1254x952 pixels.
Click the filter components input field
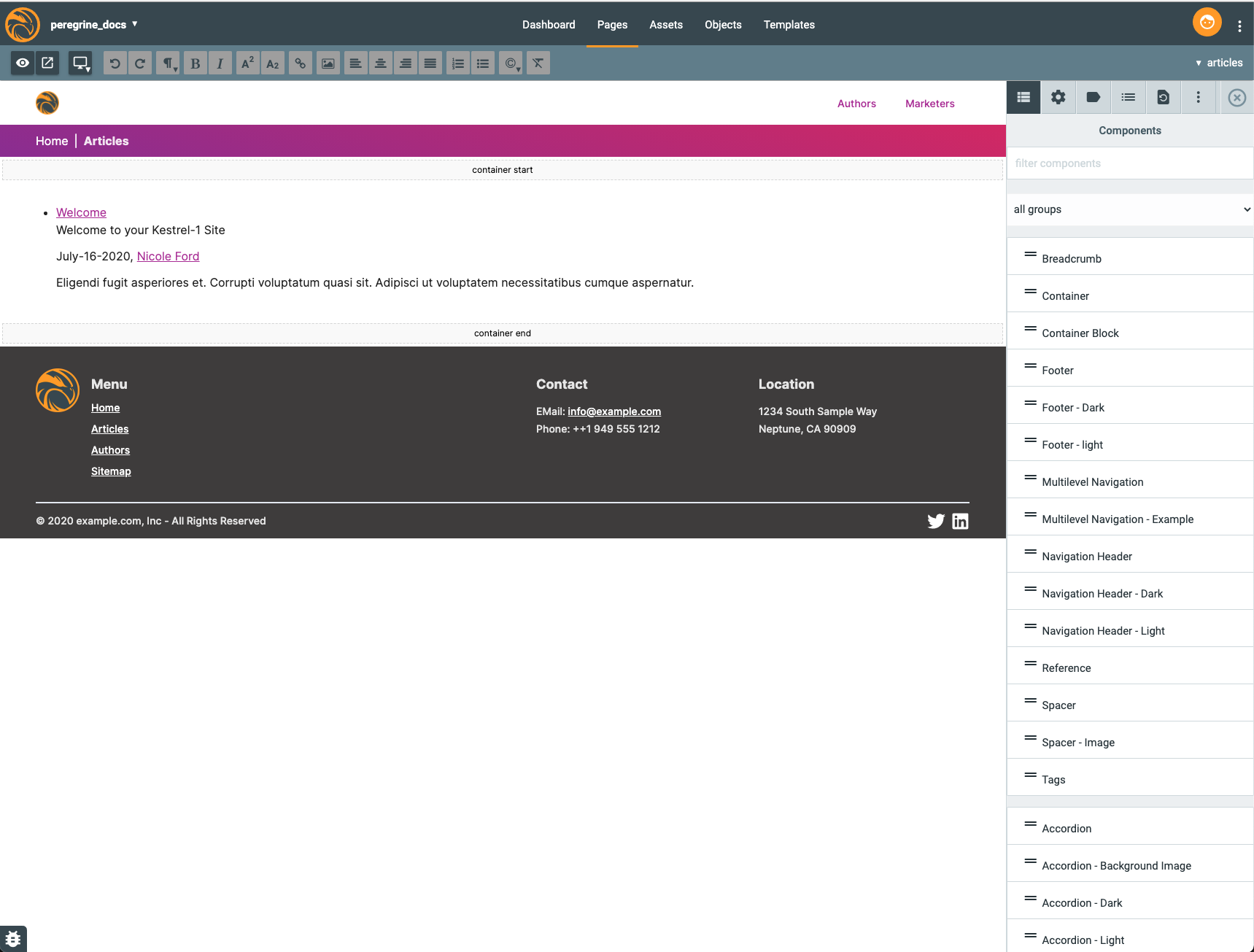(1129, 163)
